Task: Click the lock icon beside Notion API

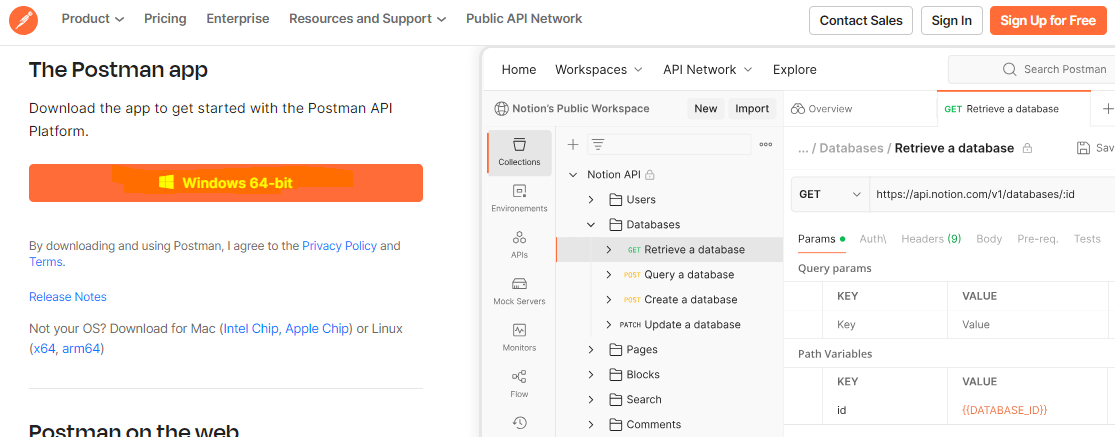Action: click(649, 175)
